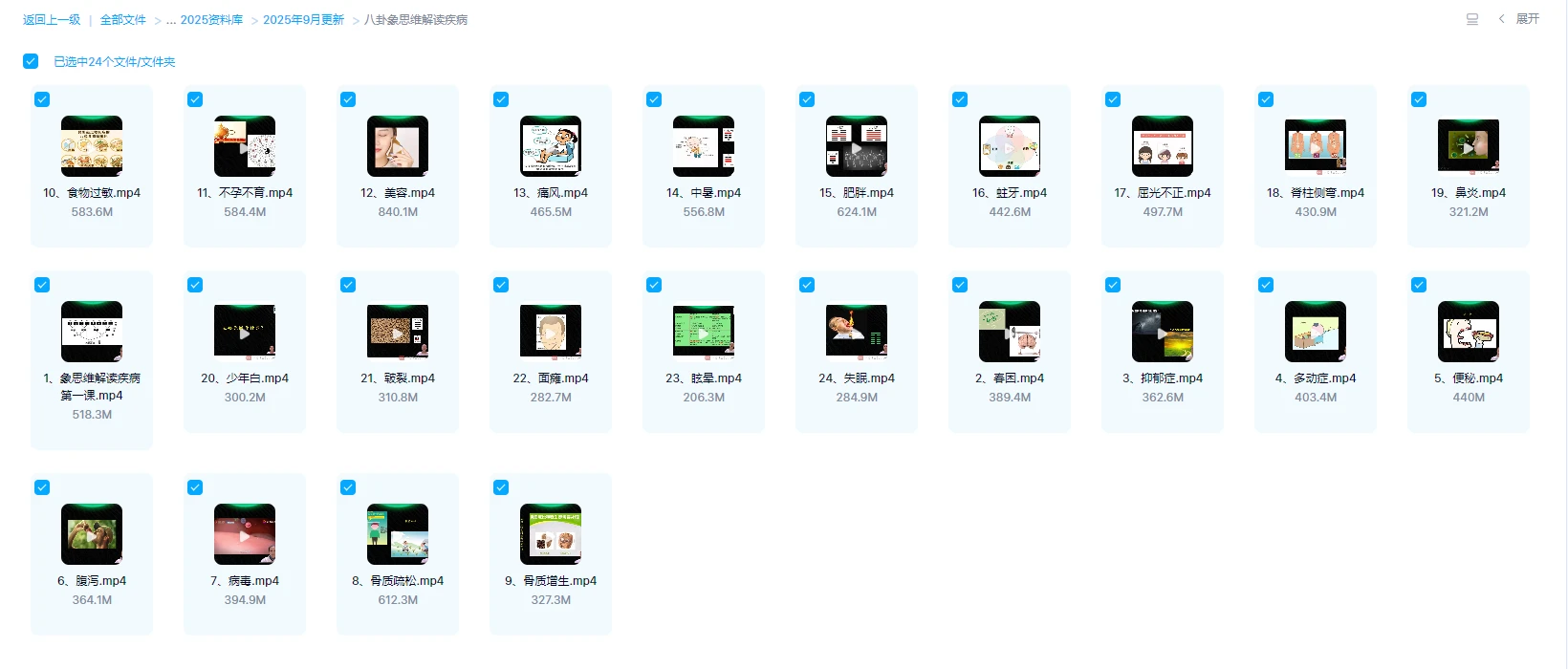Open video icon for 23、眩晕.mp4
The image size is (1568, 669).
[x=704, y=332]
